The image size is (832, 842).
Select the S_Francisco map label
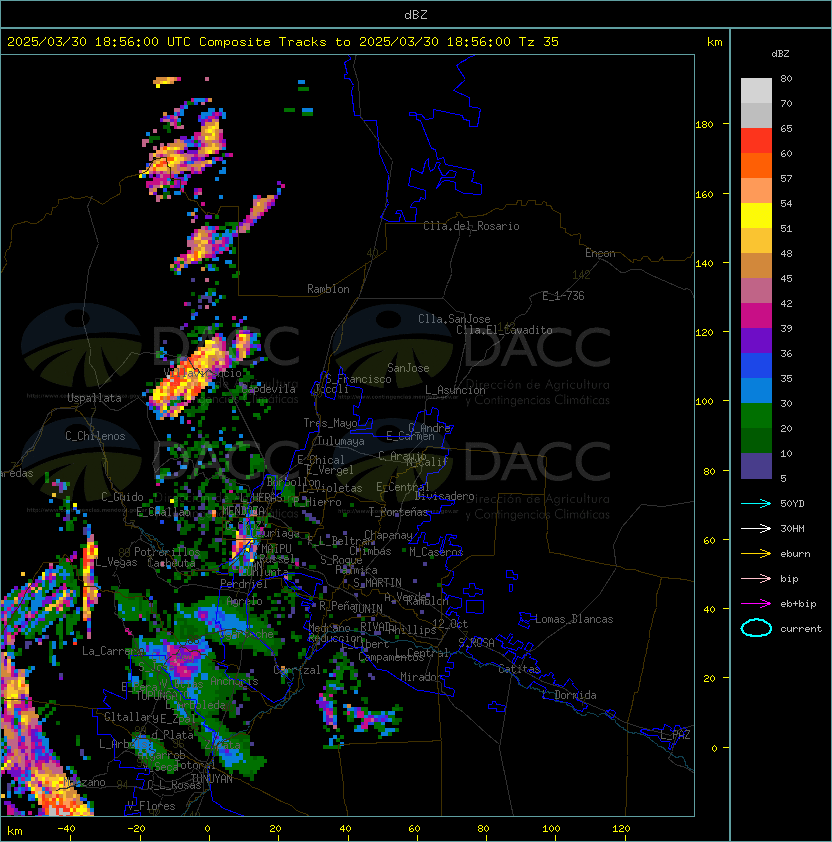coord(358,379)
